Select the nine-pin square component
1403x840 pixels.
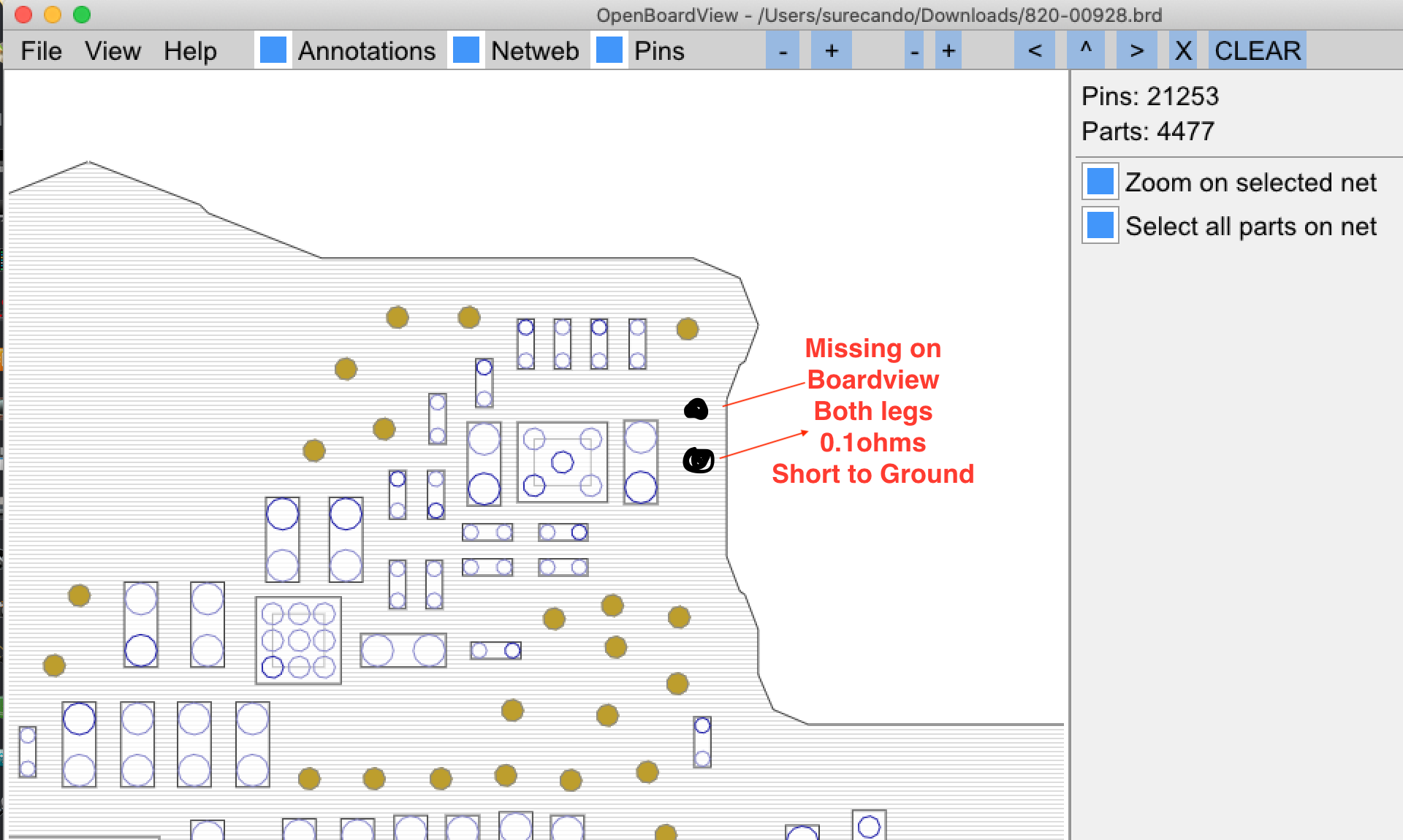tap(298, 641)
